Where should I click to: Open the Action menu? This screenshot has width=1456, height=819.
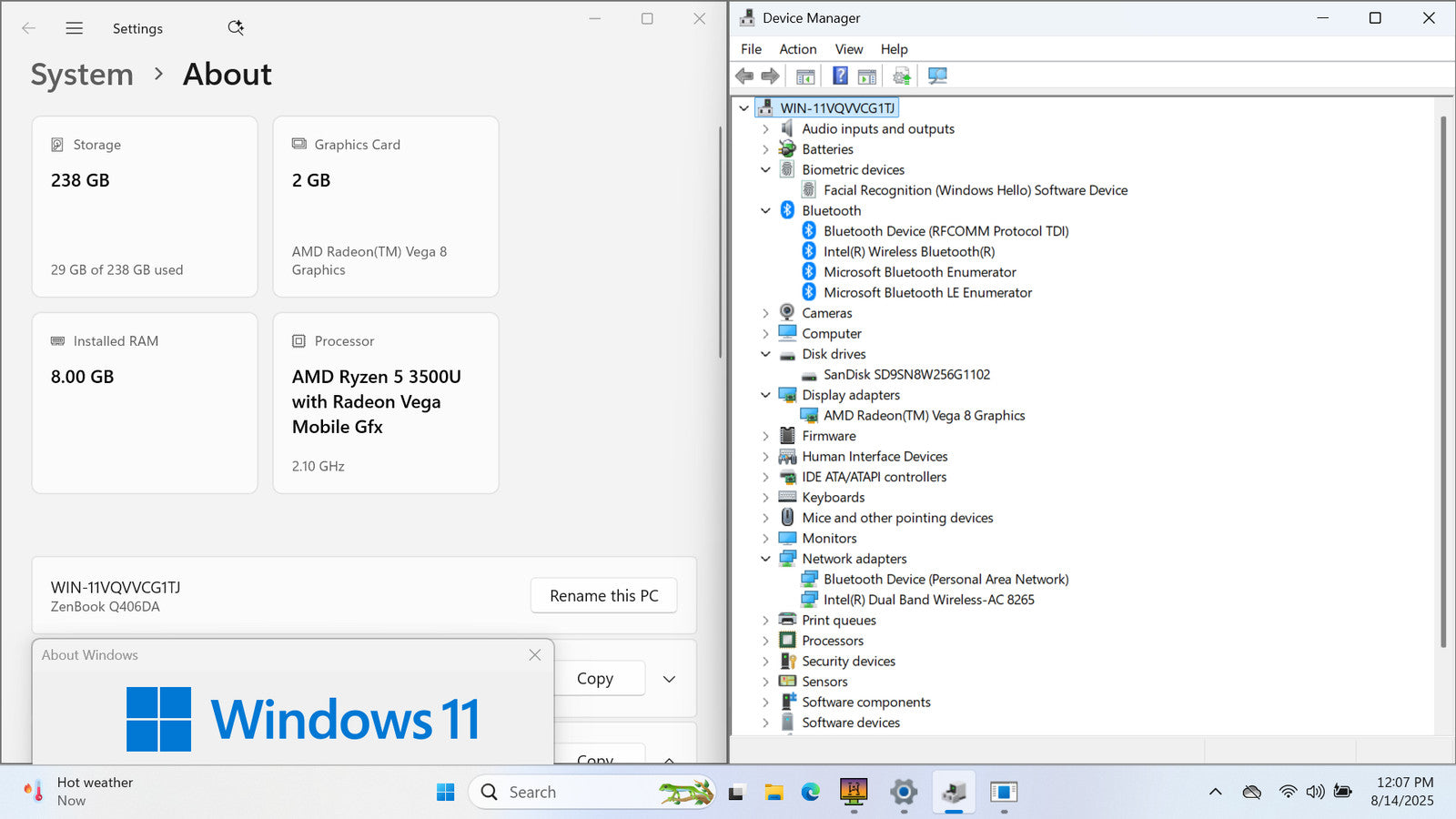[x=797, y=49]
